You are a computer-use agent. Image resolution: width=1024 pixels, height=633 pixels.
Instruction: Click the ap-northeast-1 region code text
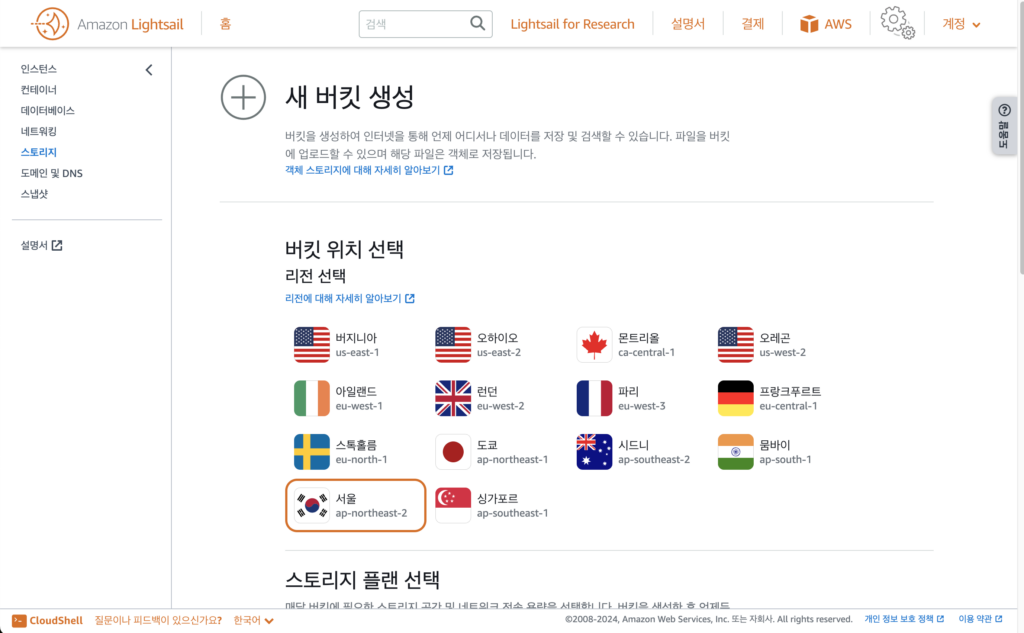click(x=512, y=460)
